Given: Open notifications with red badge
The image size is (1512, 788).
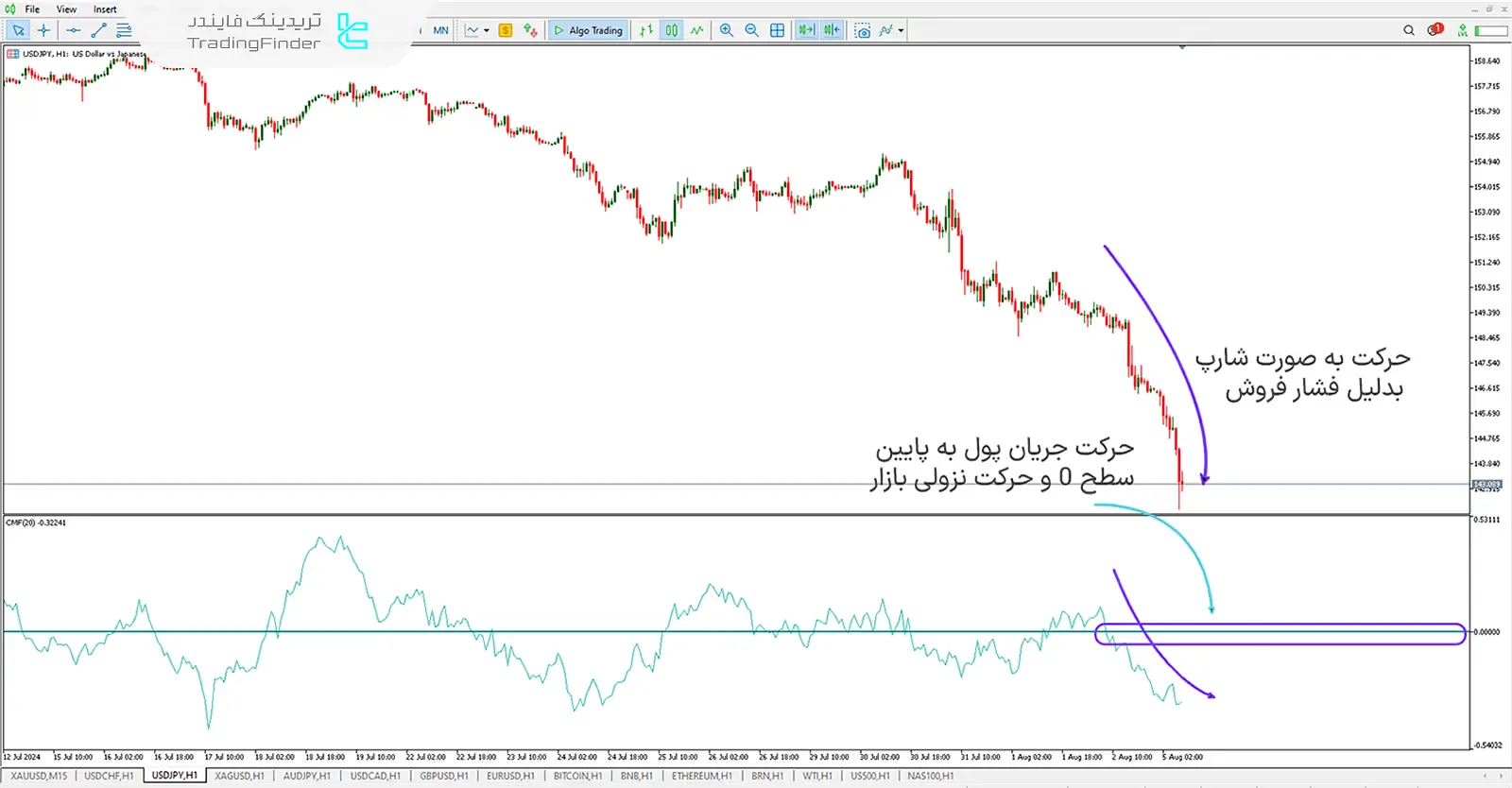Looking at the screenshot, I should [x=1435, y=29].
